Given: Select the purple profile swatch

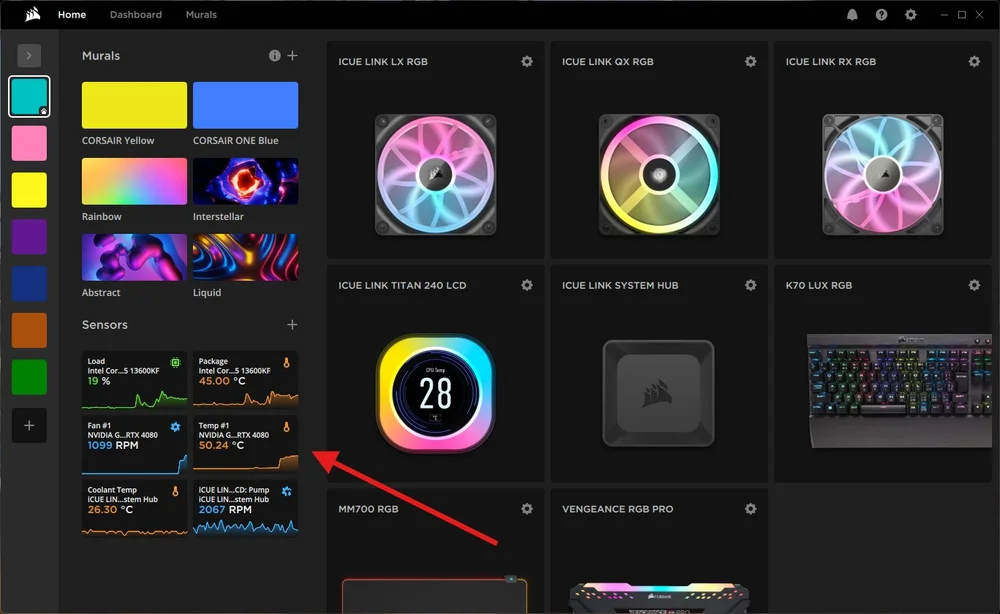Looking at the screenshot, I should pos(29,237).
